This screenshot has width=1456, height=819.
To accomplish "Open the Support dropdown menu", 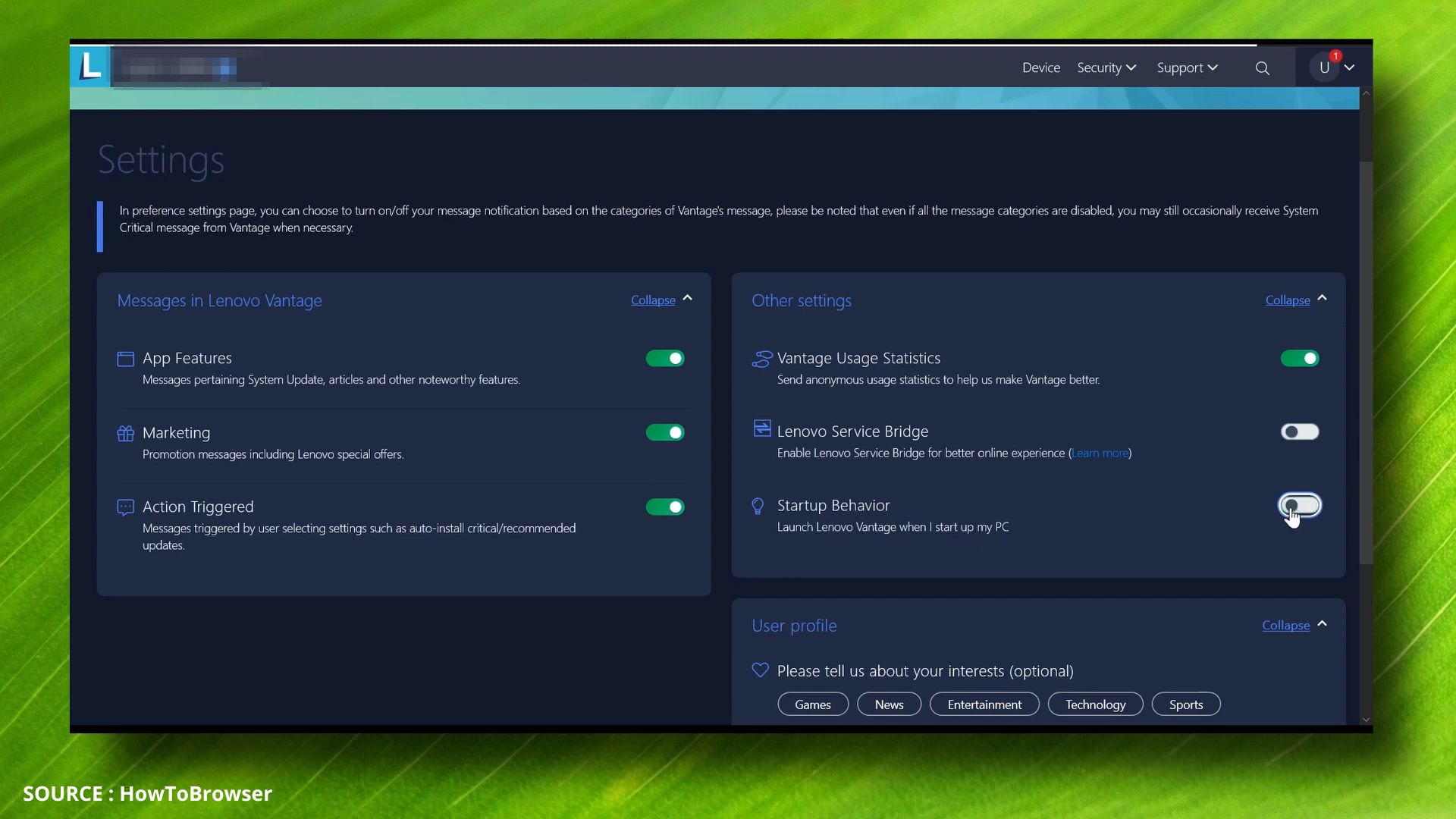I will click(1188, 67).
